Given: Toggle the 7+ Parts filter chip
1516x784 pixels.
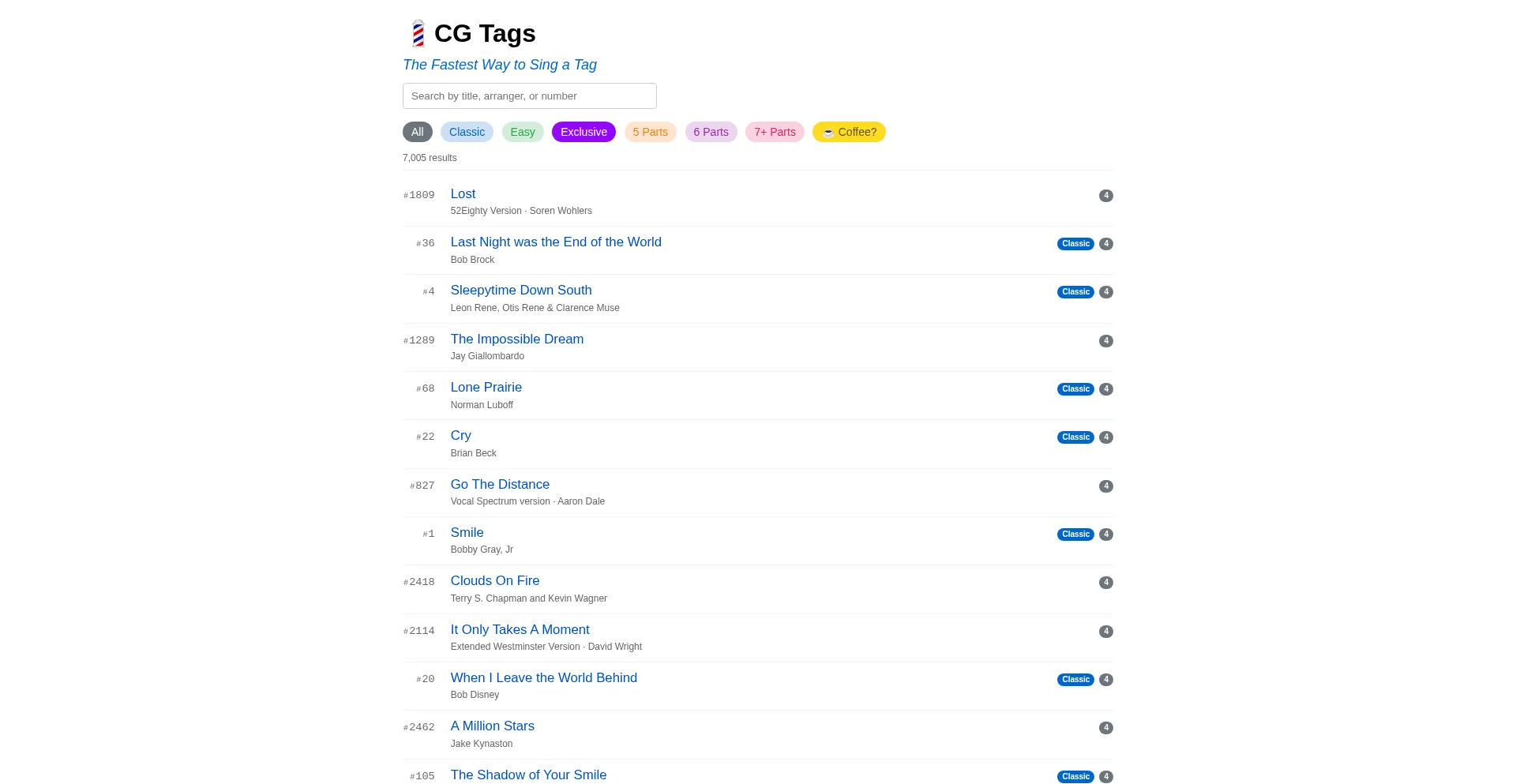Looking at the screenshot, I should [775, 132].
